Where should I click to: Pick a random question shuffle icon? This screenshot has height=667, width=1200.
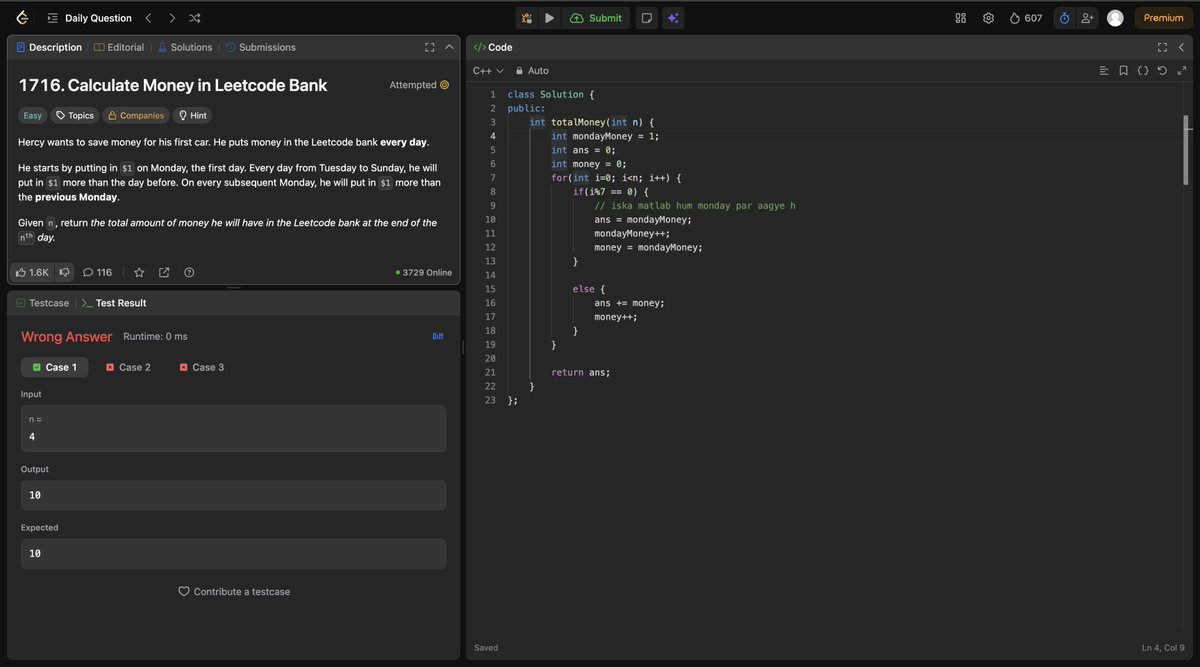click(195, 18)
